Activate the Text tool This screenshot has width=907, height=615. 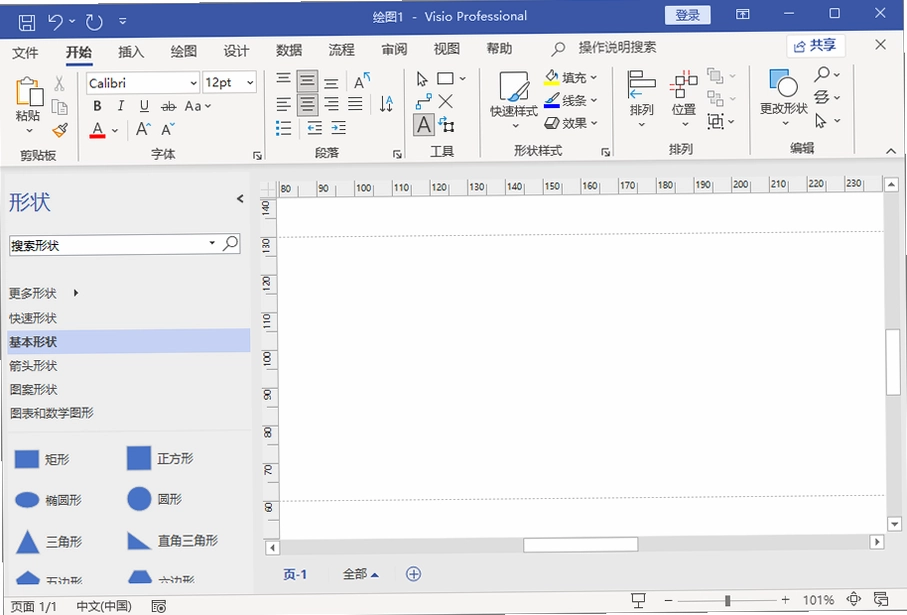(423, 125)
